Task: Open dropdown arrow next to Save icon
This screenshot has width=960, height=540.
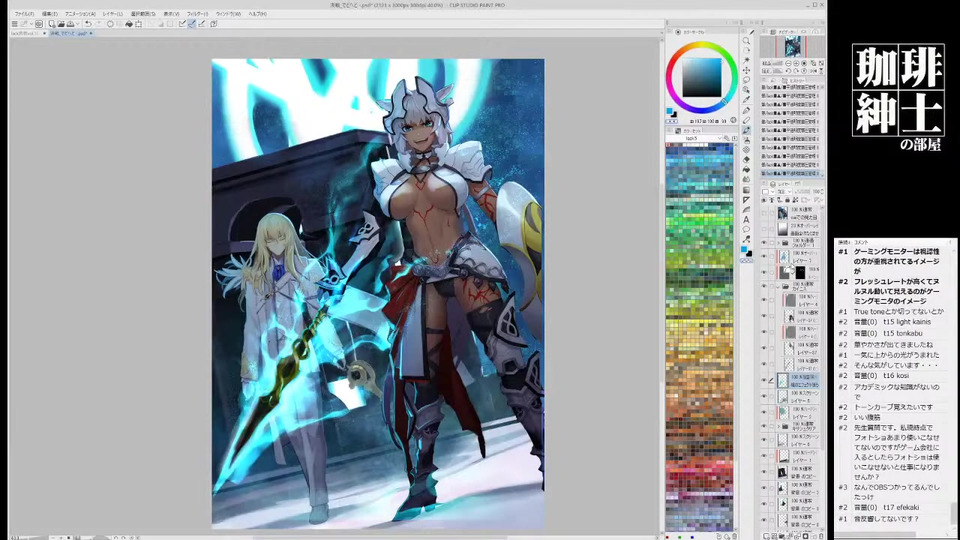Action: [78, 24]
